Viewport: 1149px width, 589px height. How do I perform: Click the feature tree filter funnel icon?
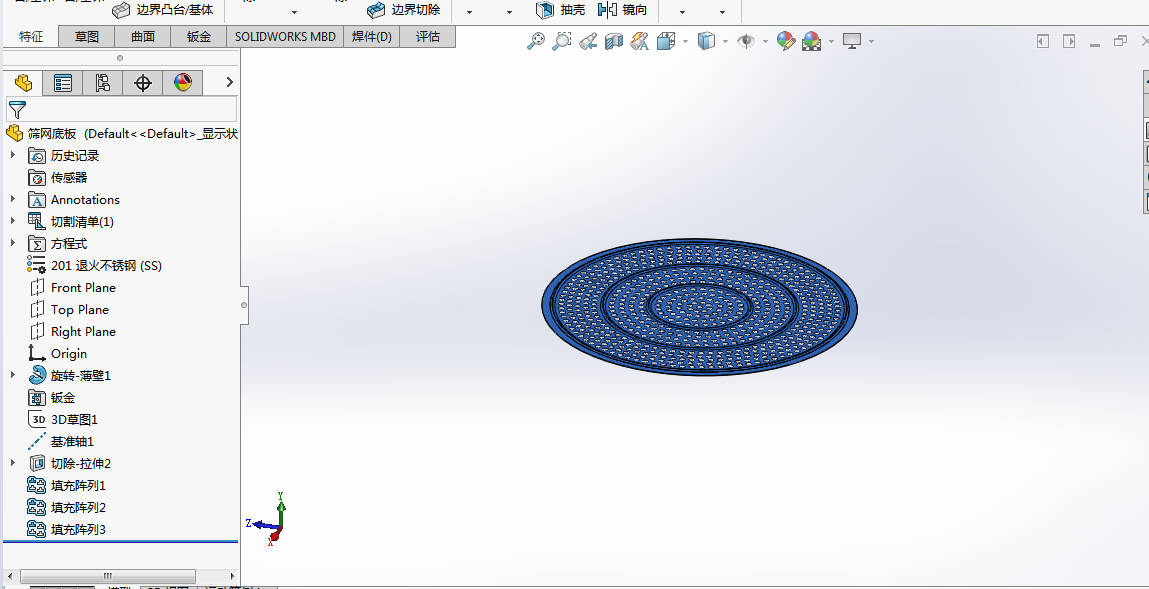tap(17, 110)
